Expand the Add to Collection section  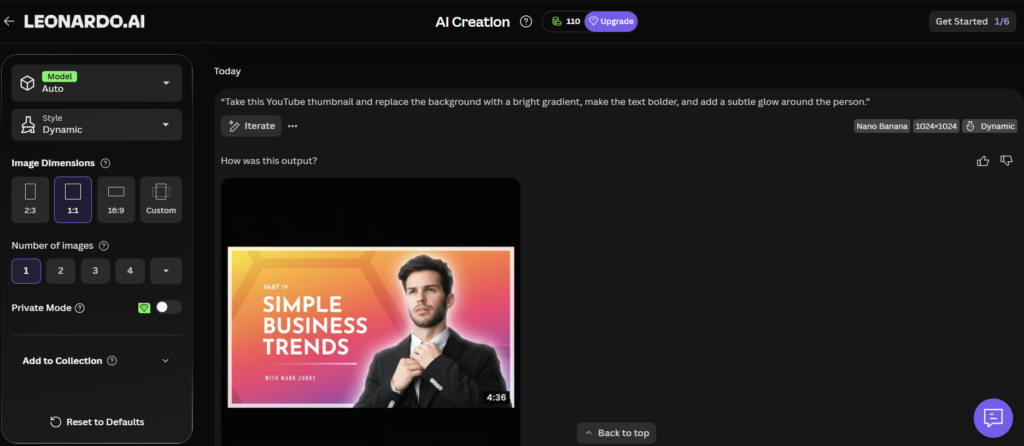97,360
